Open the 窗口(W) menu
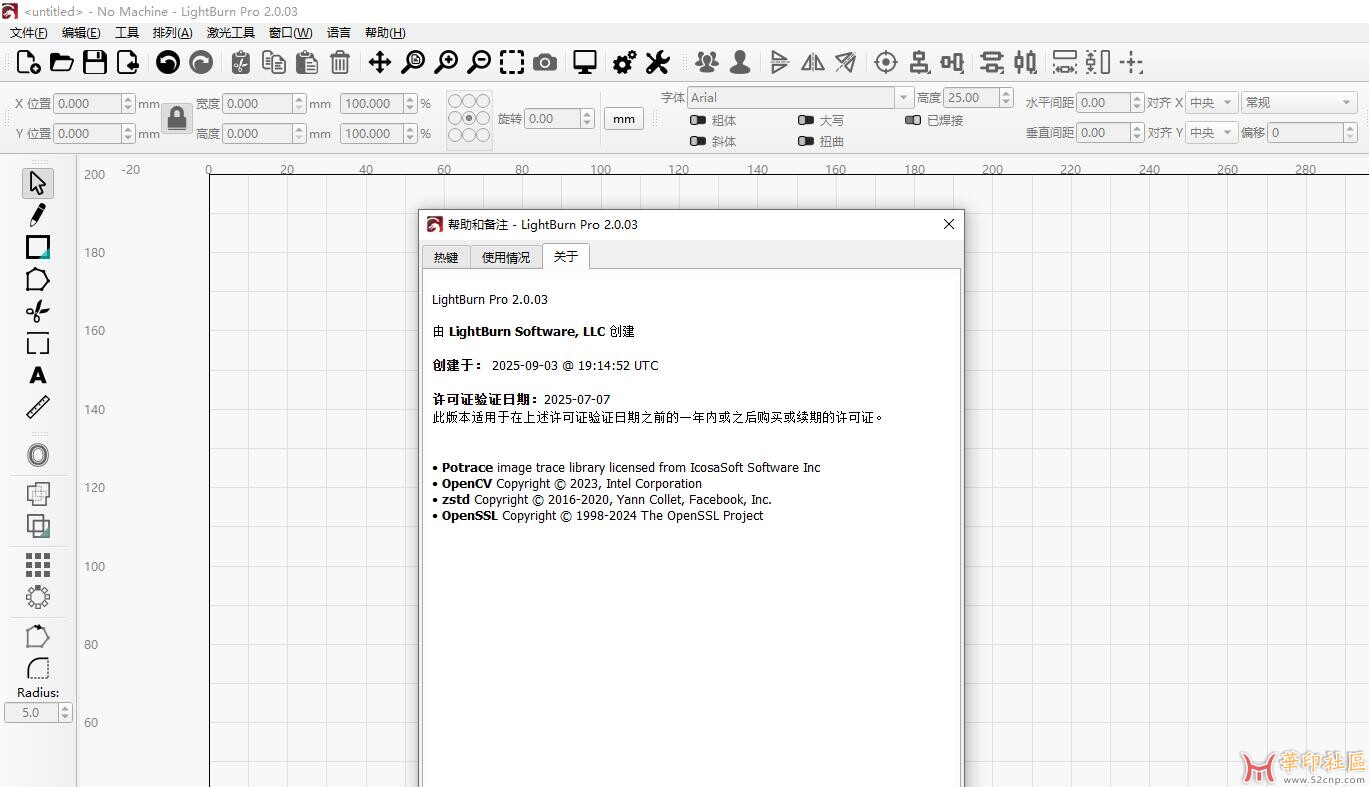Screen dimensions: 1369x787 [290, 33]
